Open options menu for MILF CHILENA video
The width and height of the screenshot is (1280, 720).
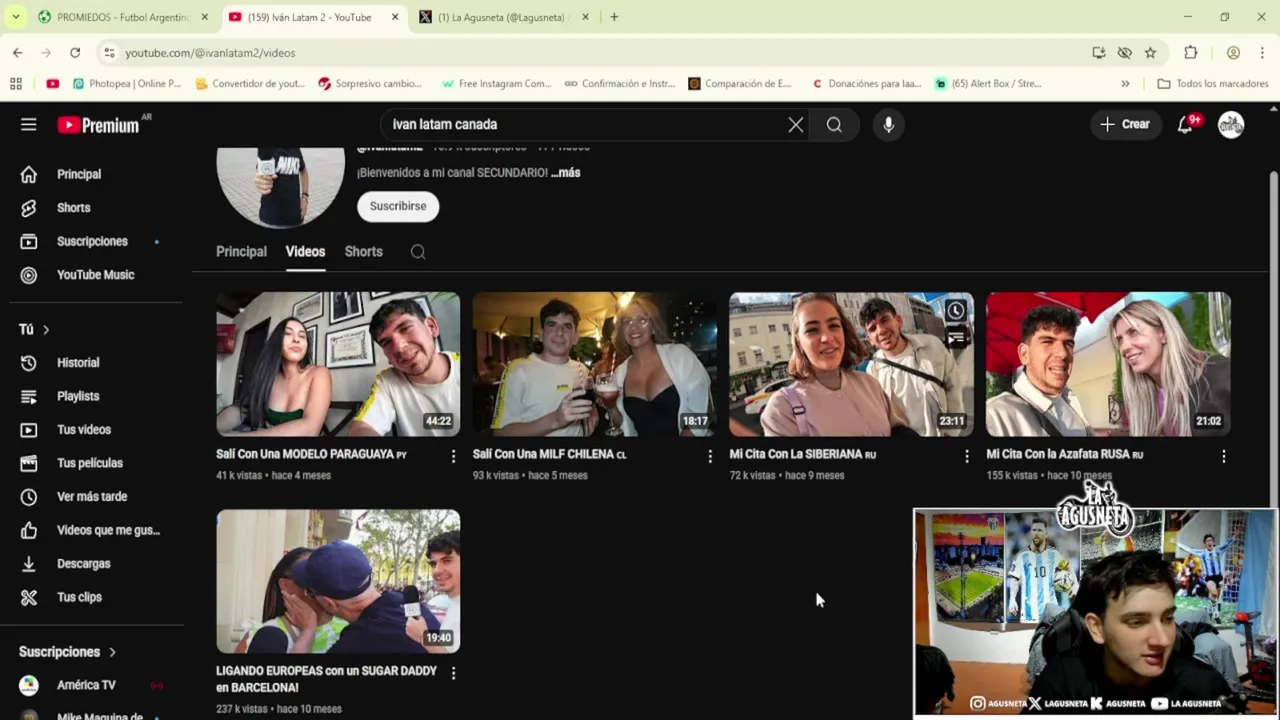[710, 456]
